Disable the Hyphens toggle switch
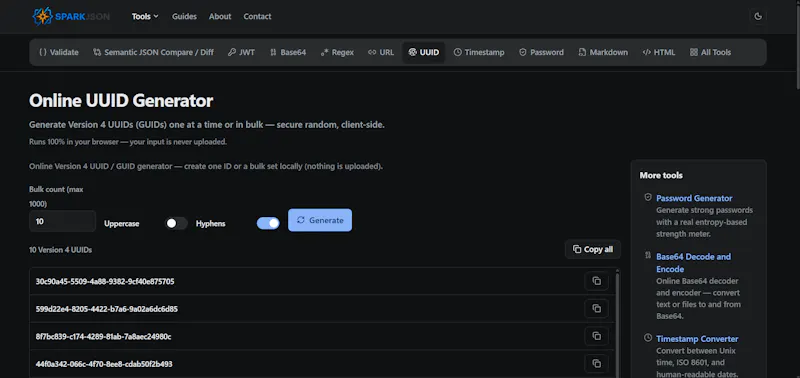800x378 pixels. tap(268, 223)
